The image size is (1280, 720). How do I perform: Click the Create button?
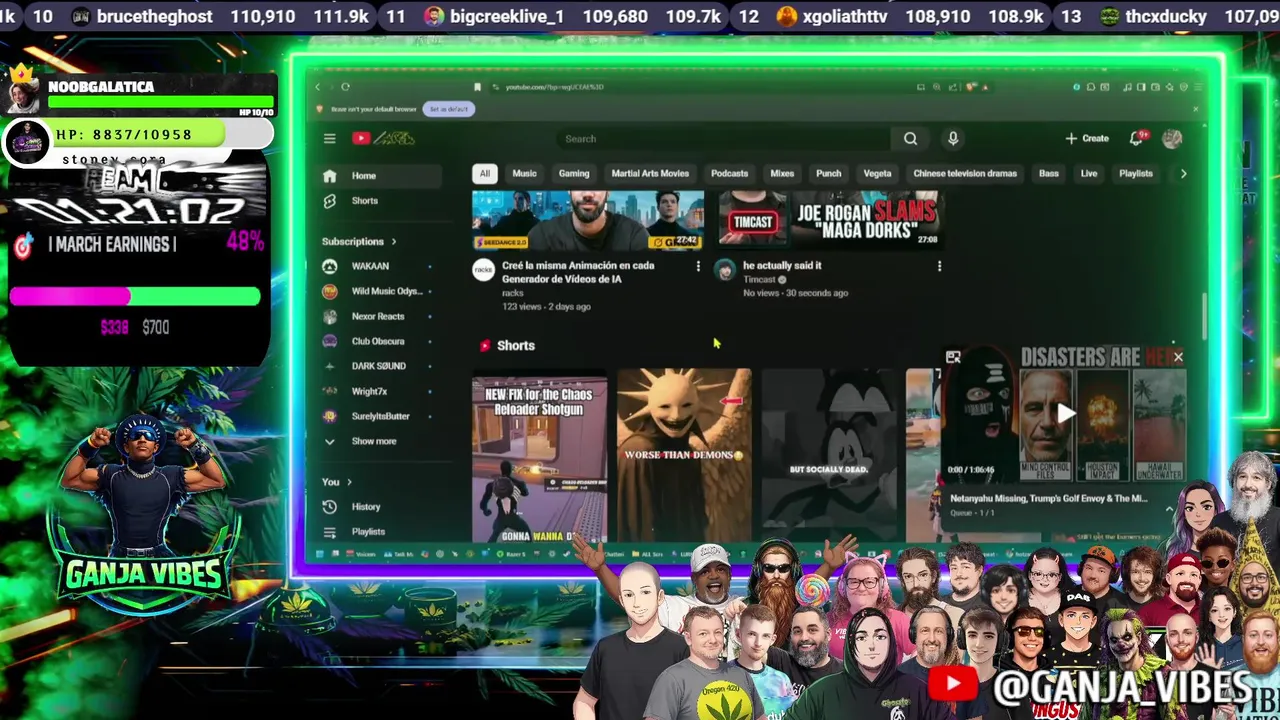point(1087,139)
